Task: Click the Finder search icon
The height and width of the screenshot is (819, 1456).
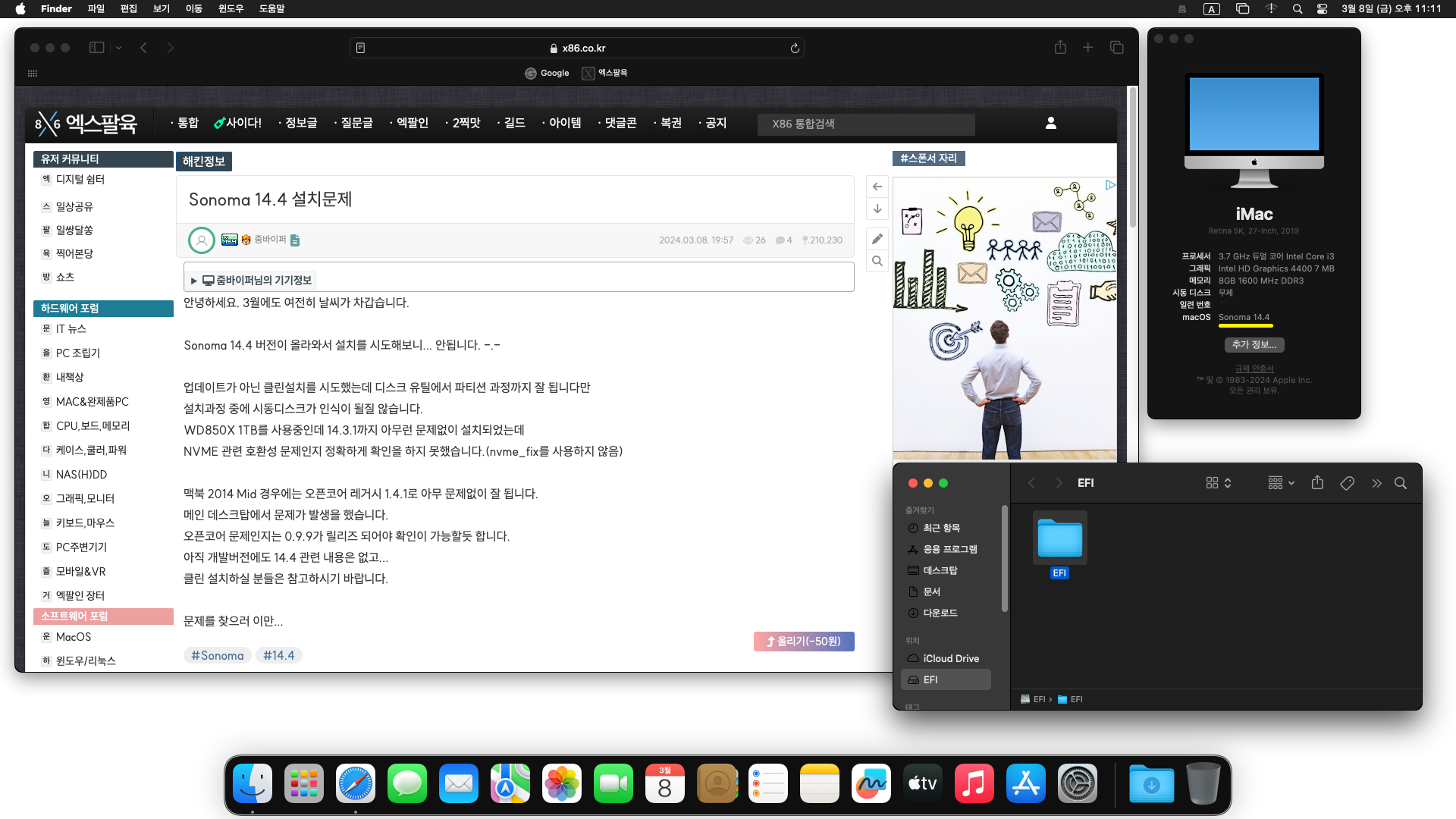Action: click(1401, 483)
